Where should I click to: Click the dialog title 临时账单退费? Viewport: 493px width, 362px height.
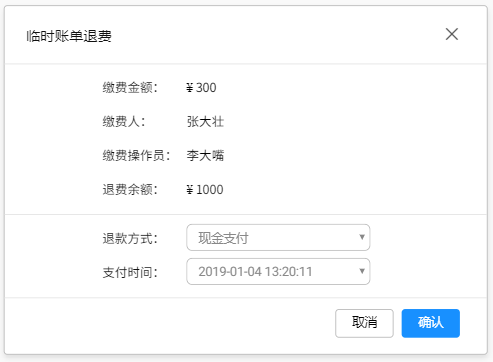(x=69, y=36)
